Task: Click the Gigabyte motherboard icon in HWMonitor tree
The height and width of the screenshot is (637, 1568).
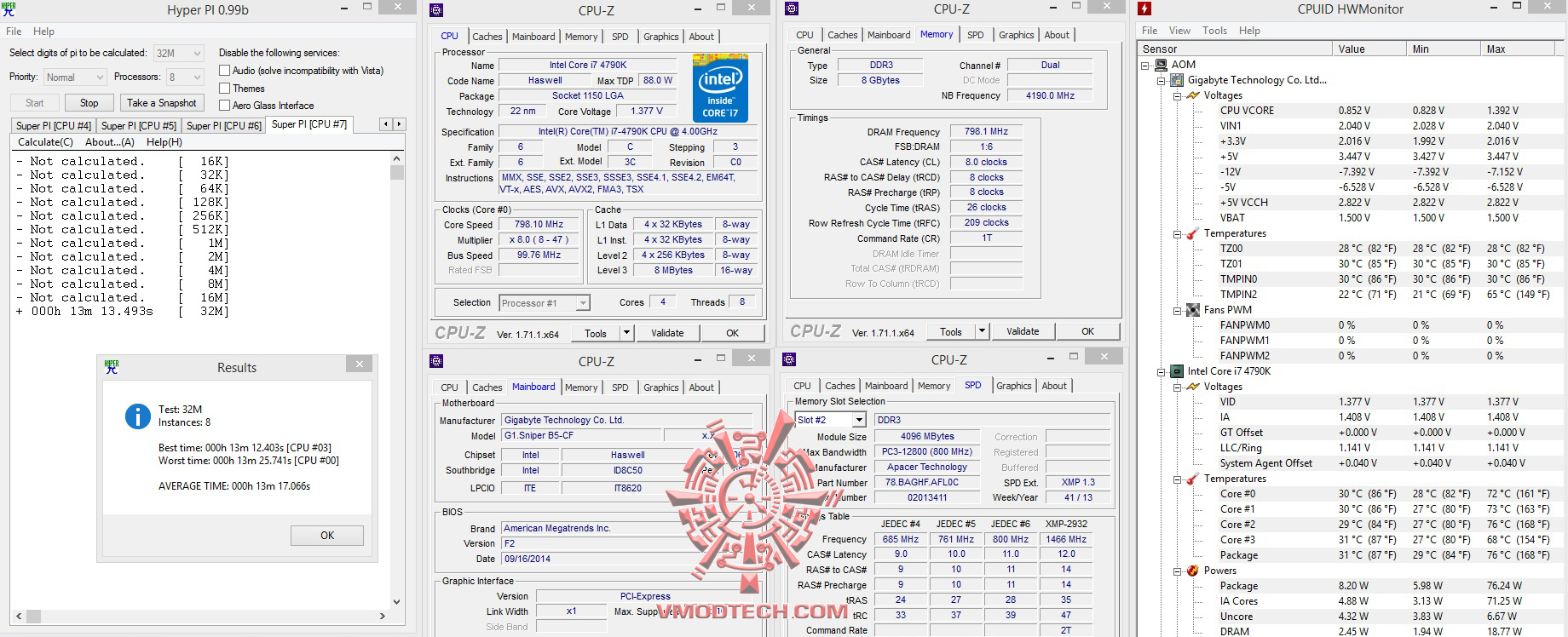Action: pyautogui.click(x=1176, y=80)
